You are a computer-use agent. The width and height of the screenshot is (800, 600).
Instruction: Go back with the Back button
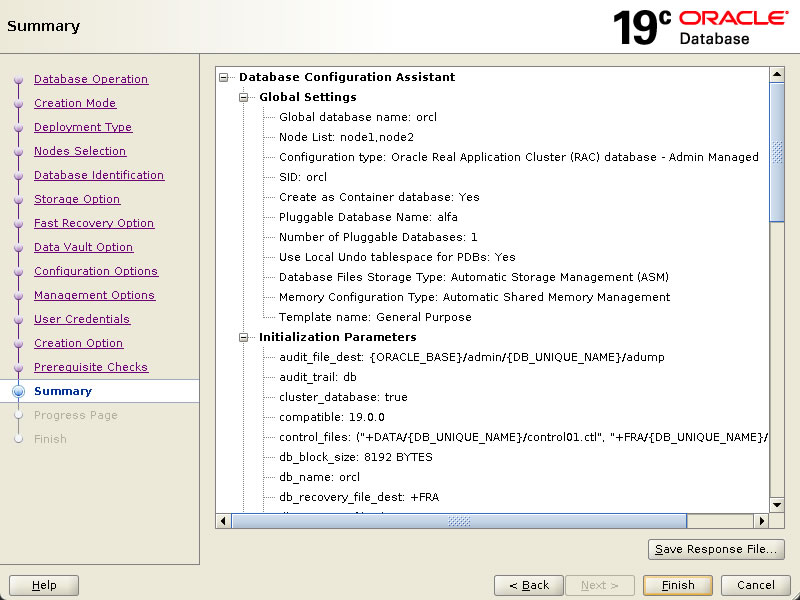529,585
